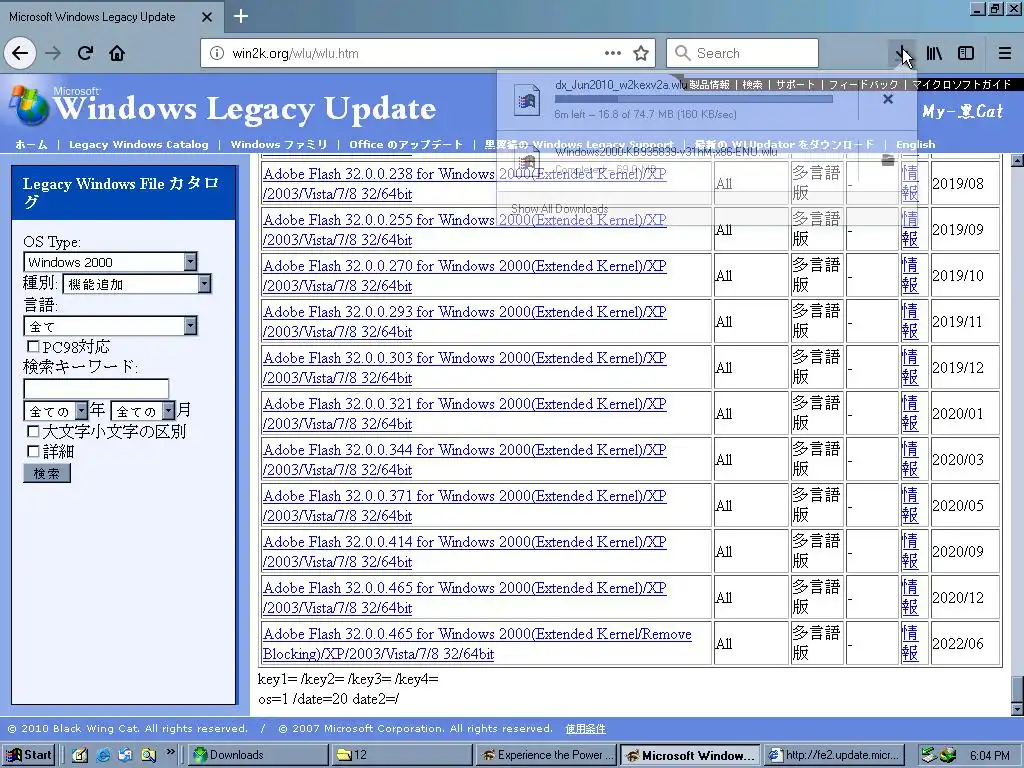Open 製品情報 top menu link

pos(709,84)
